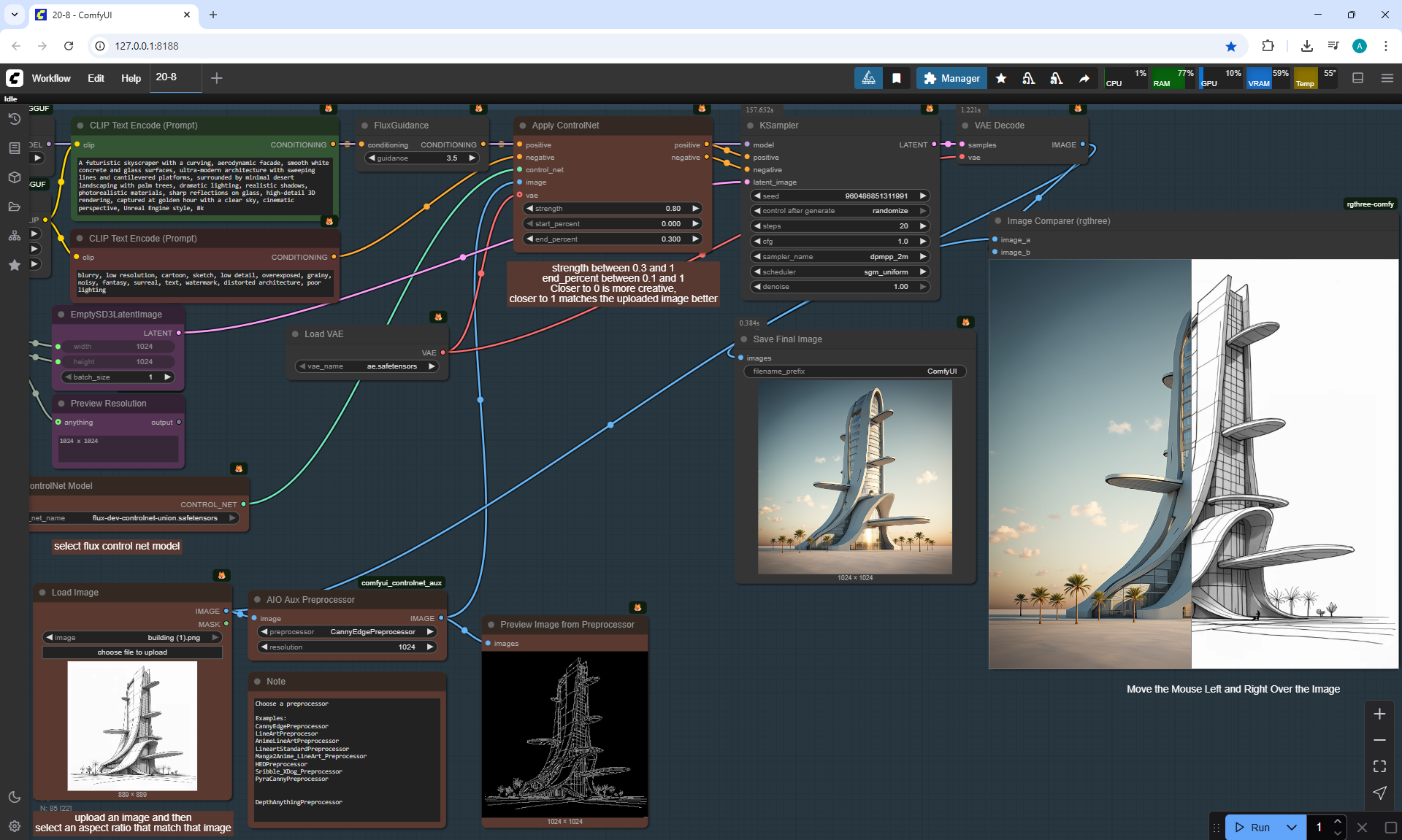Collapse the KSampler node via its dot
Viewport: 1402px width, 840px height.
[749, 126]
